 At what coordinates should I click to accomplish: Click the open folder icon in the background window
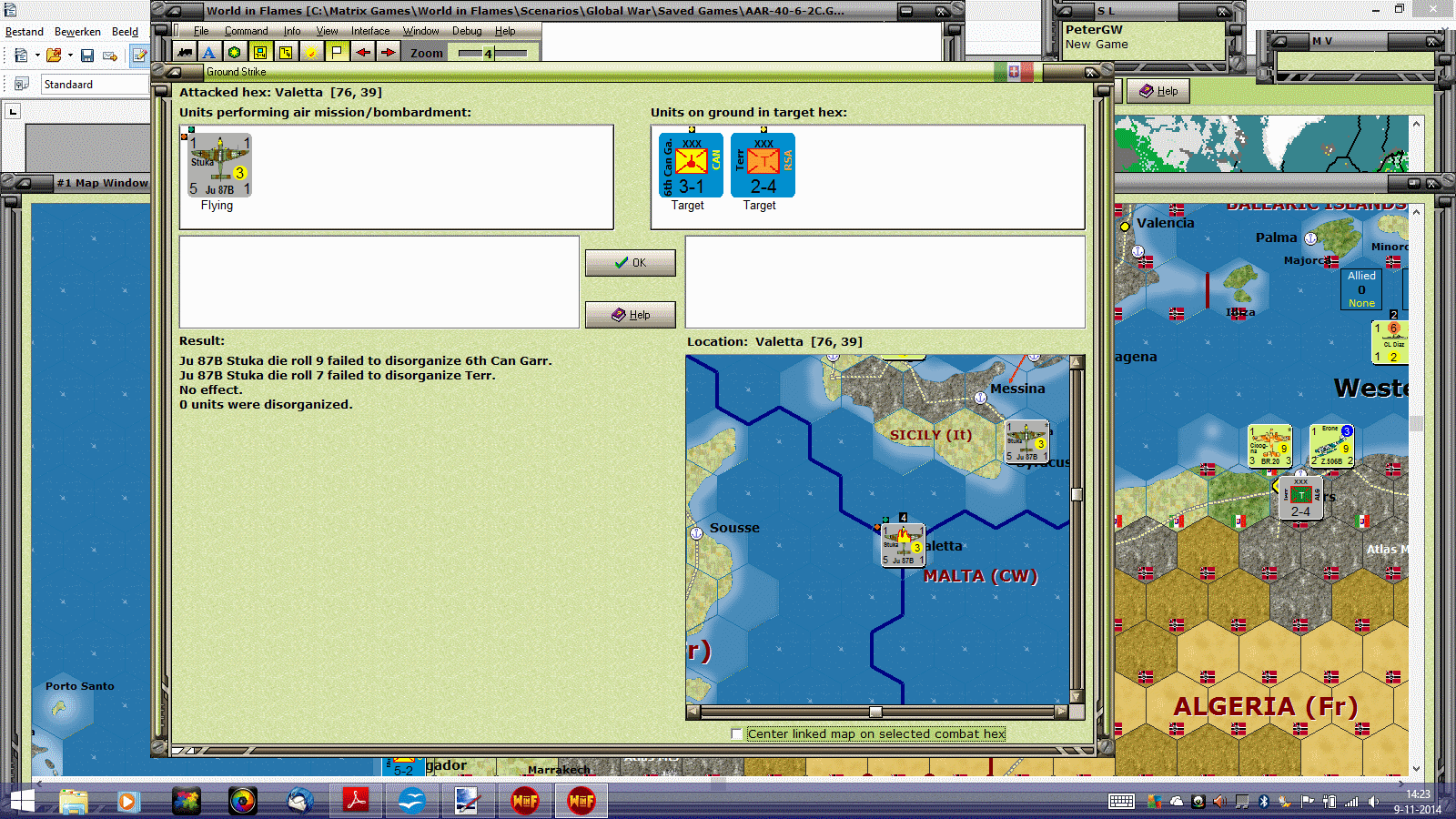54,56
